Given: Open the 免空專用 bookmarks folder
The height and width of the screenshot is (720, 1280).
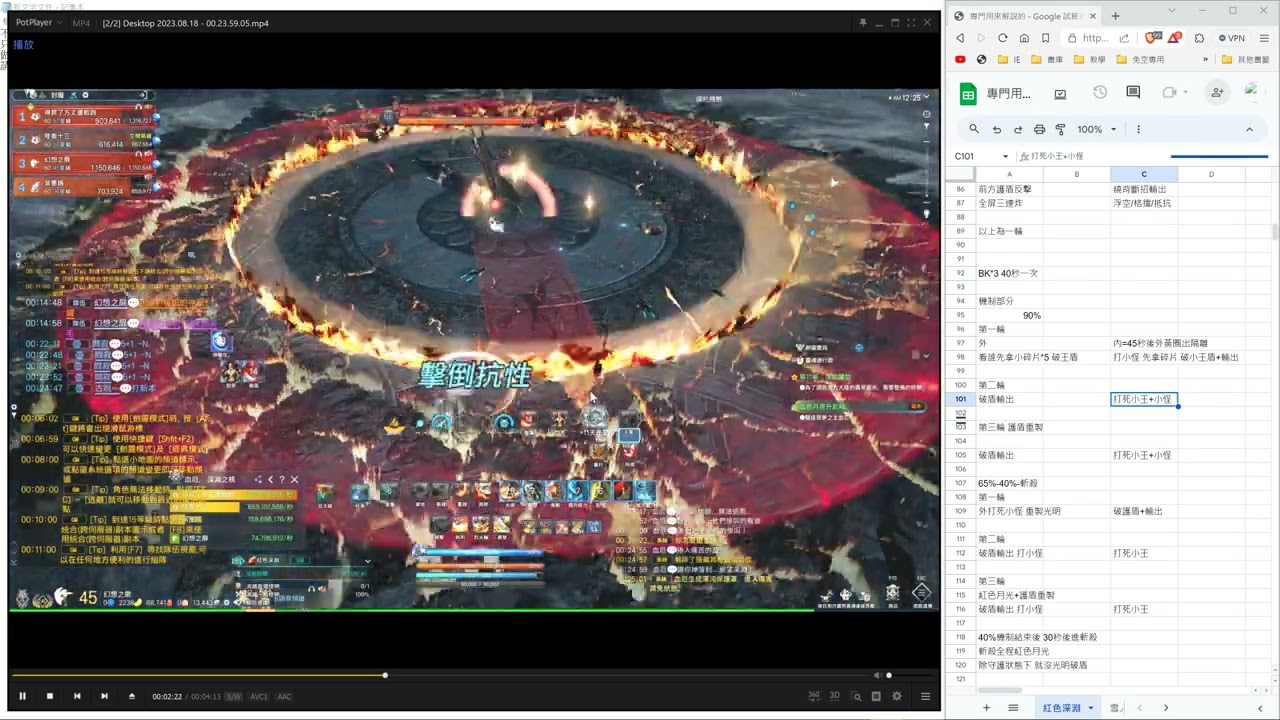Looking at the screenshot, I should tap(1140, 60).
